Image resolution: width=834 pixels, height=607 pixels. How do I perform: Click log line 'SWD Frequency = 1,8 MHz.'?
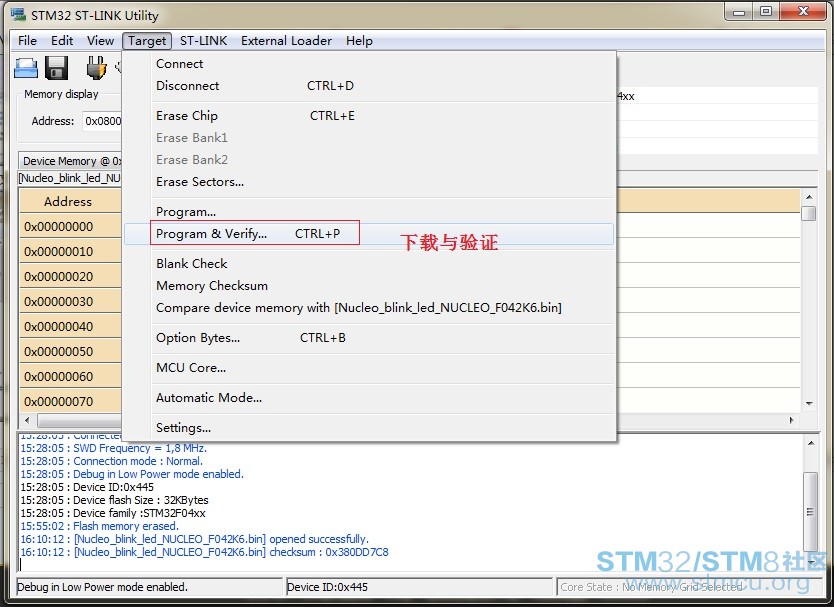[113, 448]
